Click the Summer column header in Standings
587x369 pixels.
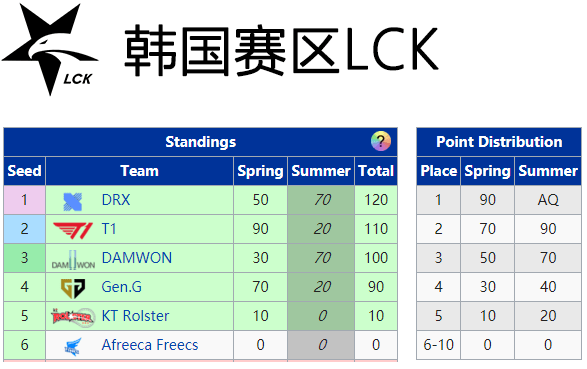click(321, 171)
